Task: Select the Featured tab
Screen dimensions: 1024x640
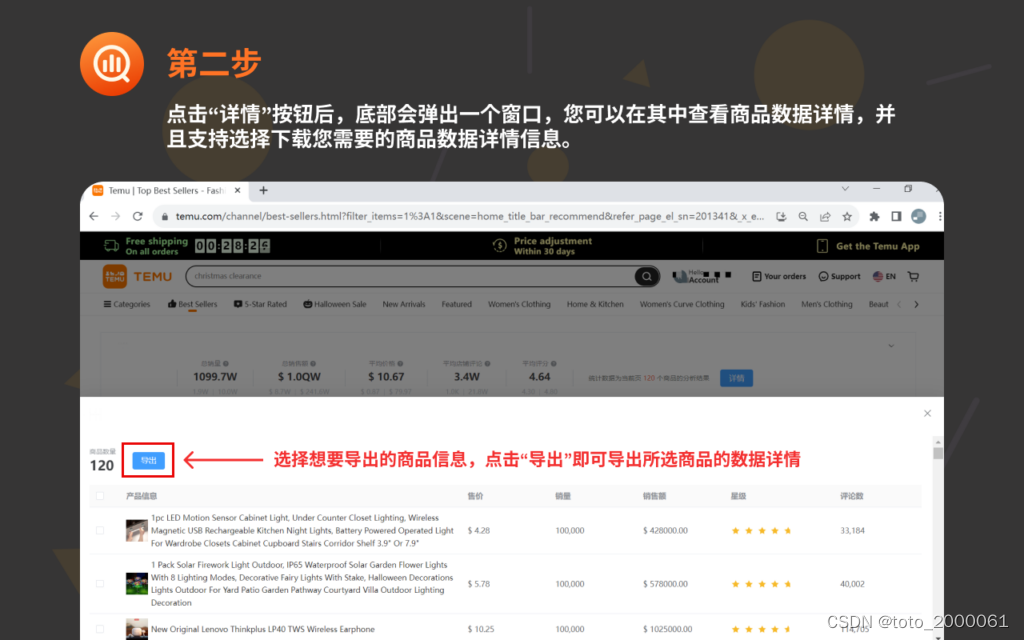Action: click(456, 304)
